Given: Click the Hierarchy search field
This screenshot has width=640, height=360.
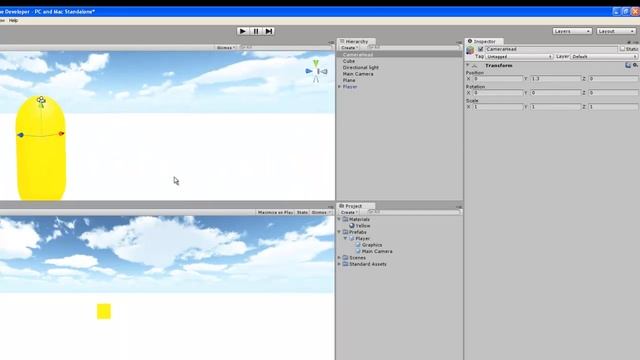Looking at the screenshot, I should click(x=413, y=48).
